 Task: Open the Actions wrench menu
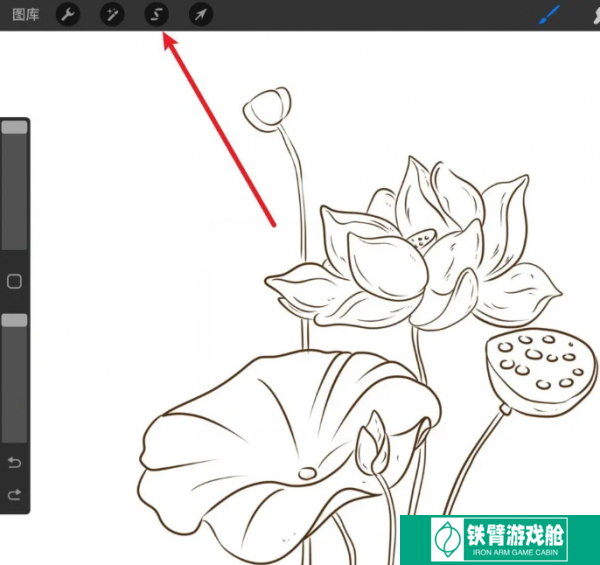click(x=68, y=15)
